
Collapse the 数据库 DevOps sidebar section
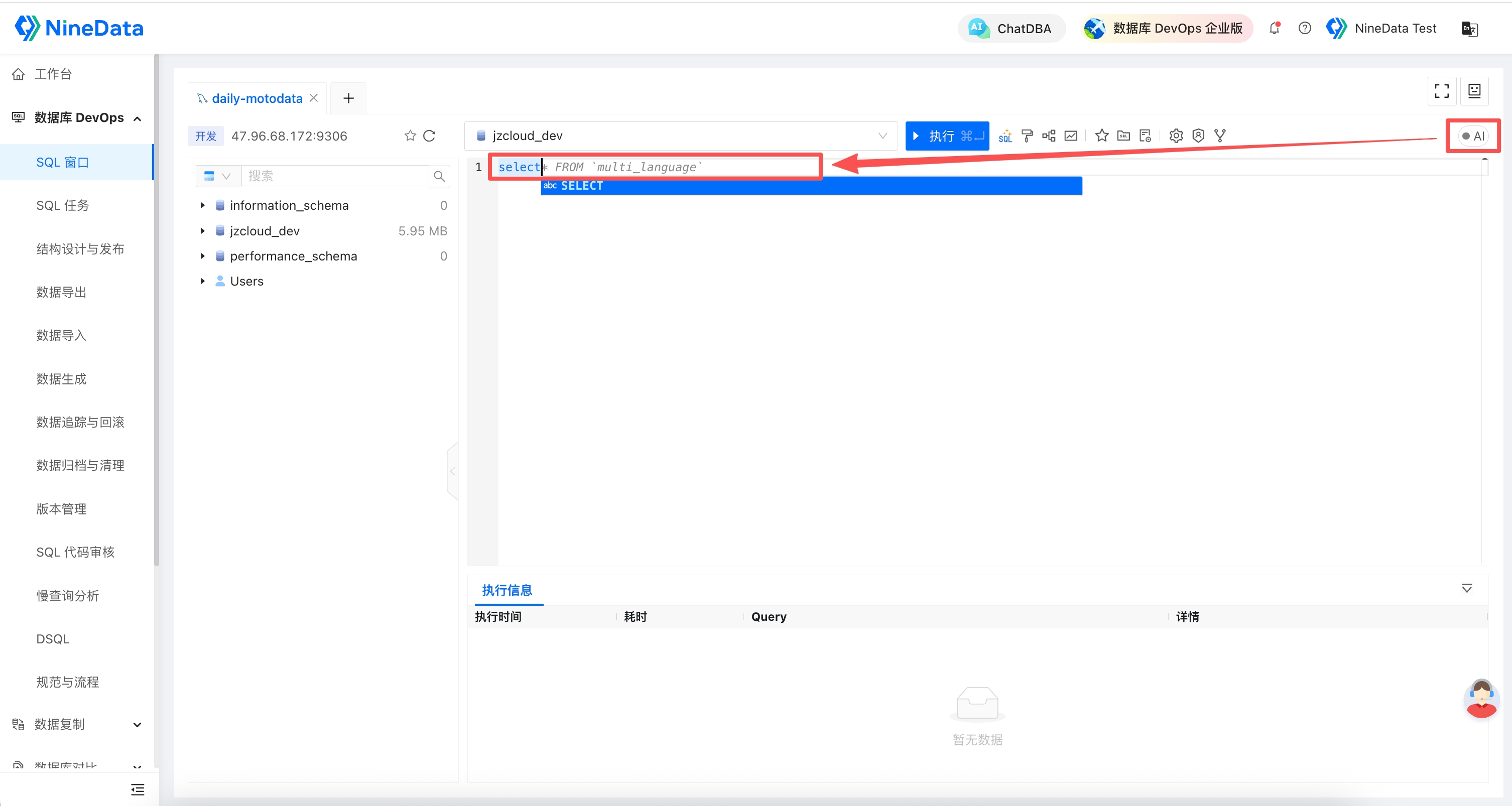tap(137, 118)
